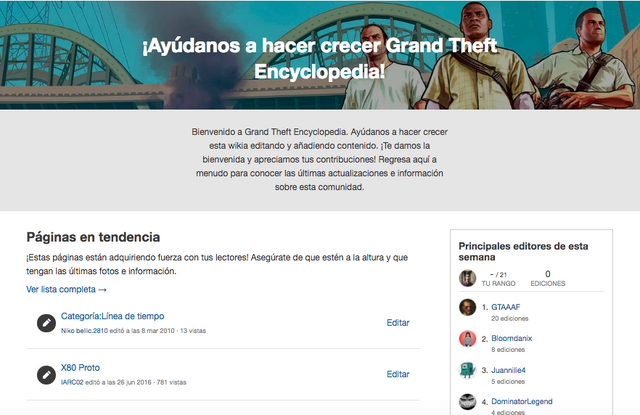Open X80 Proto page link
This screenshot has height=415, width=640.
80,368
